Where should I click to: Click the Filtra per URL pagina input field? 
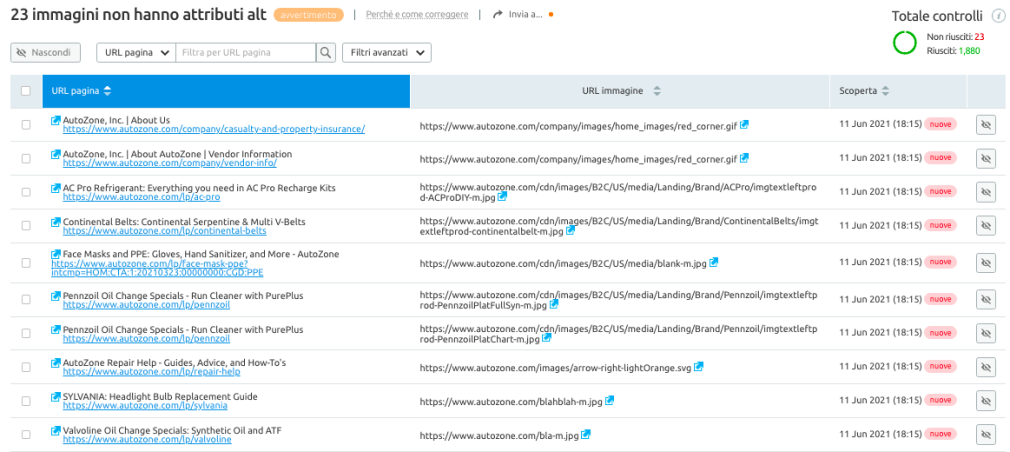246,53
